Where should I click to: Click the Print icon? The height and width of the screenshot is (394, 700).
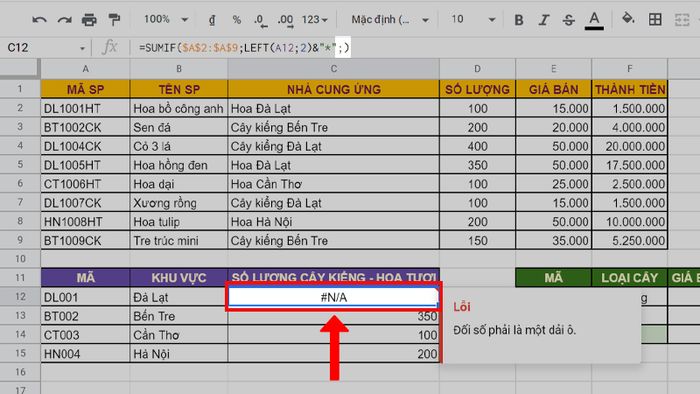pyautogui.click(x=89, y=20)
